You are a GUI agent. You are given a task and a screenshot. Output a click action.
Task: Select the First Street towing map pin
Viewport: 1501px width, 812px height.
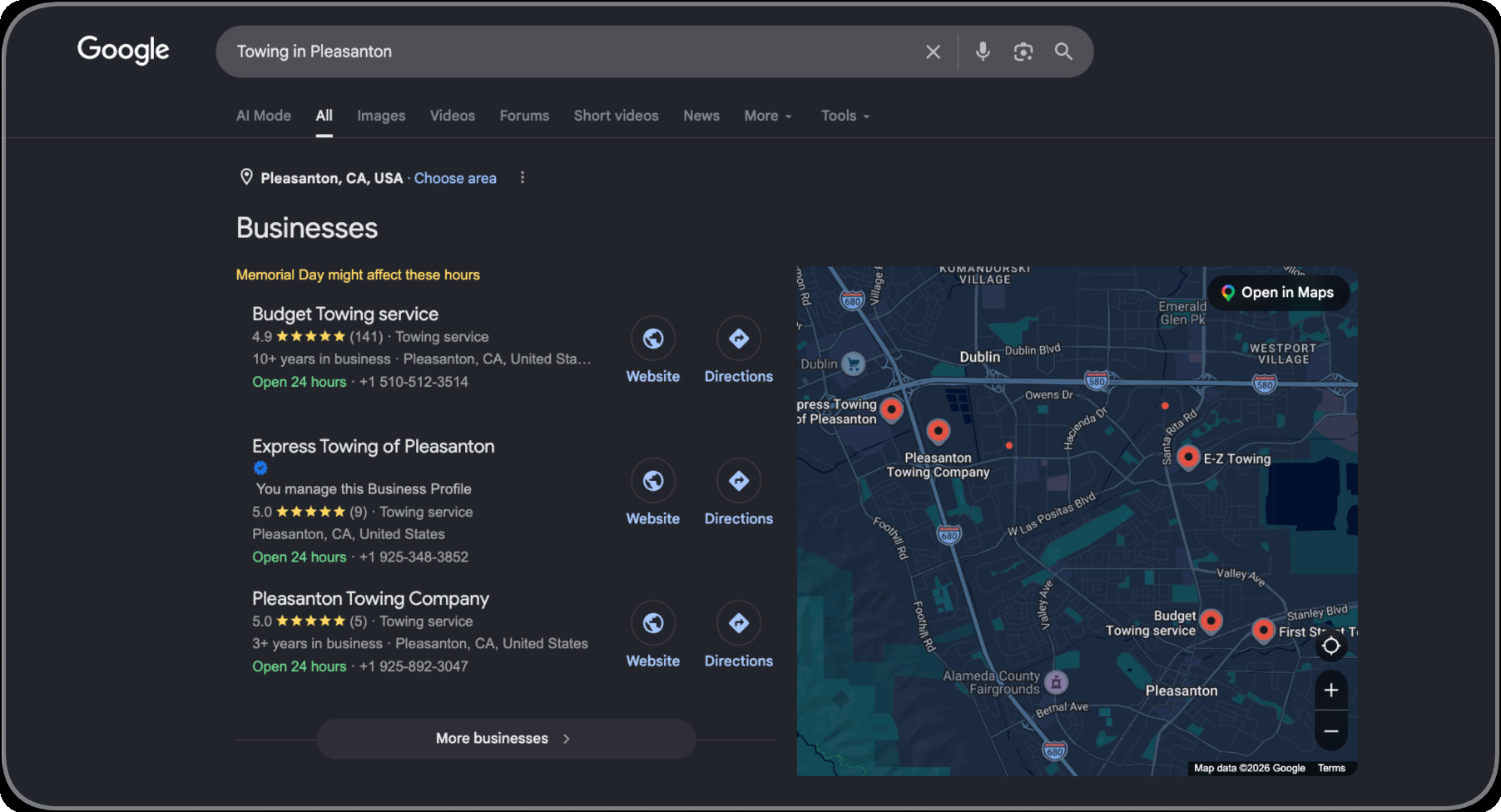click(x=1263, y=631)
